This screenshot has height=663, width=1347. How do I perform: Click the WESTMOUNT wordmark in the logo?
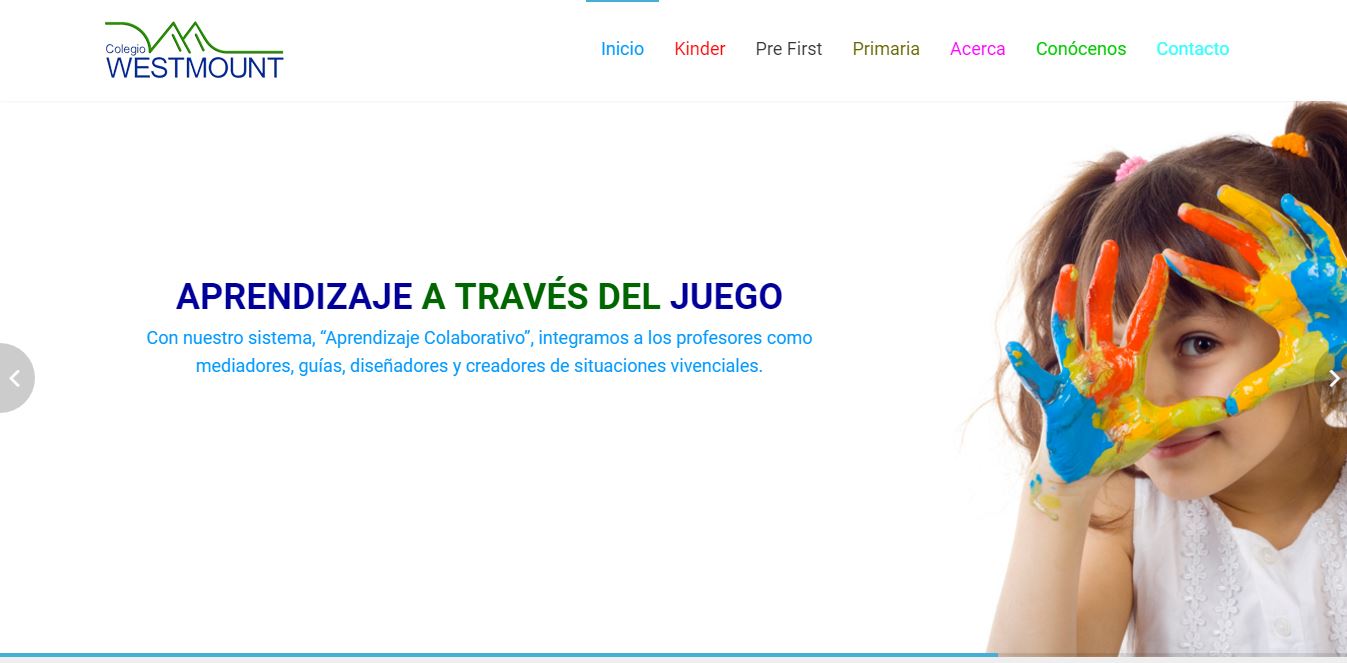click(195, 67)
